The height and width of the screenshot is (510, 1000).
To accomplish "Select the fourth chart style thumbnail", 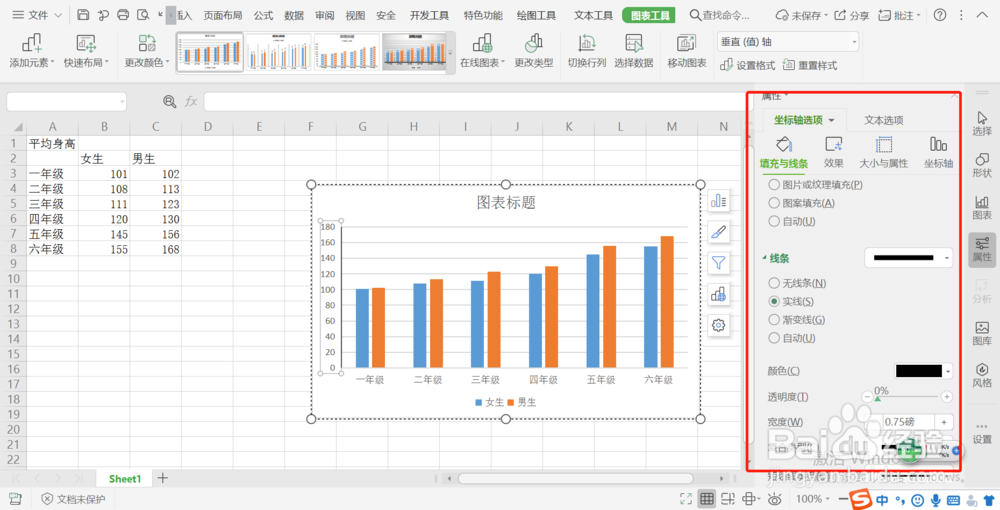I will (x=413, y=52).
